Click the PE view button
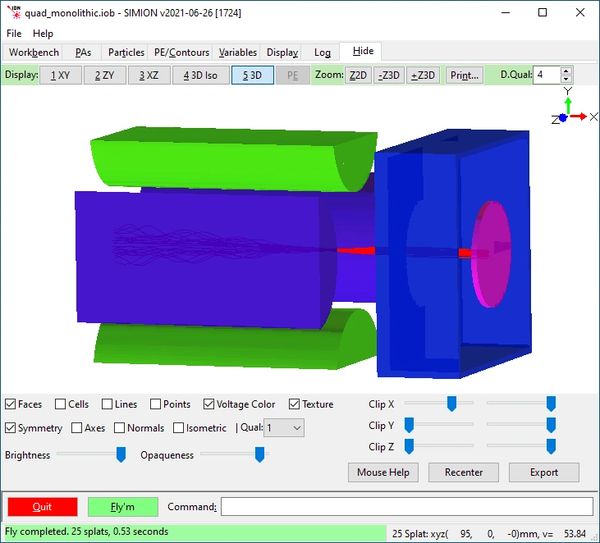Viewport: 600px width, 543px height. pos(293,75)
